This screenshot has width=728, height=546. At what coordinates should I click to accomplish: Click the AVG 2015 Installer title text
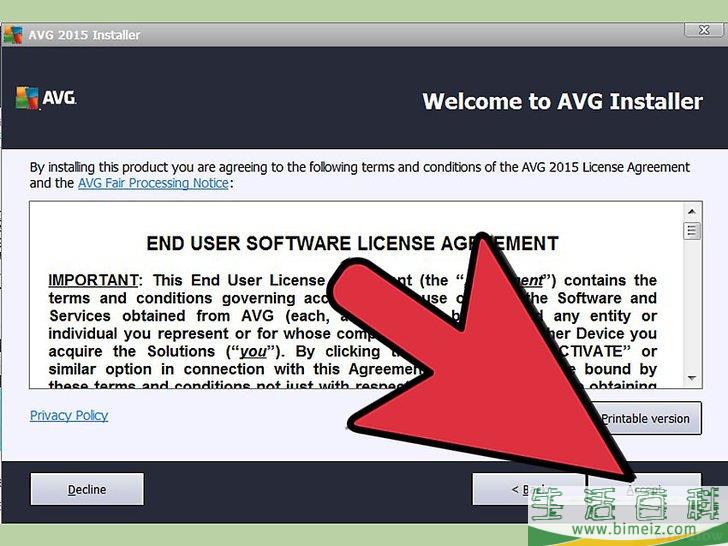coord(84,35)
